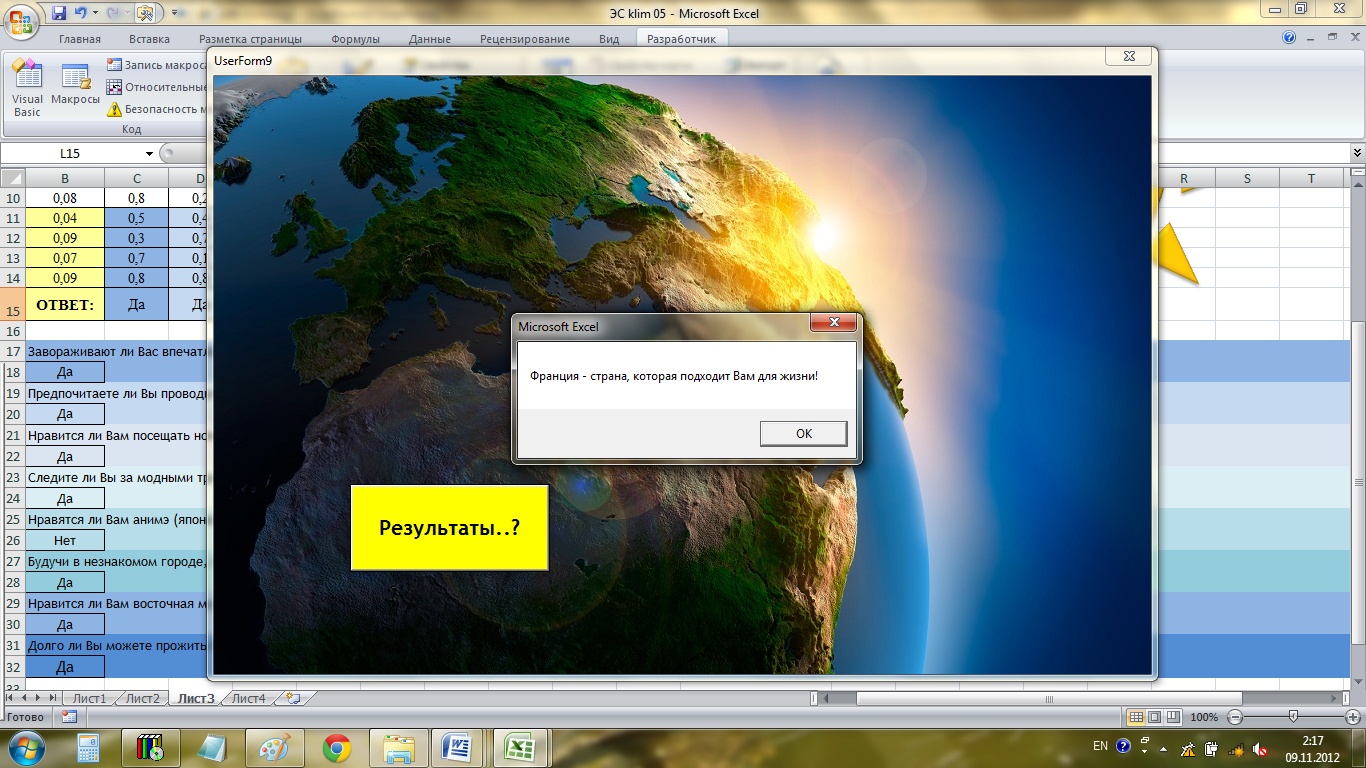The width and height of the screenshot is (1366, 768).
Task: Select the Разработчик tab
Action: tap(683, 39)
